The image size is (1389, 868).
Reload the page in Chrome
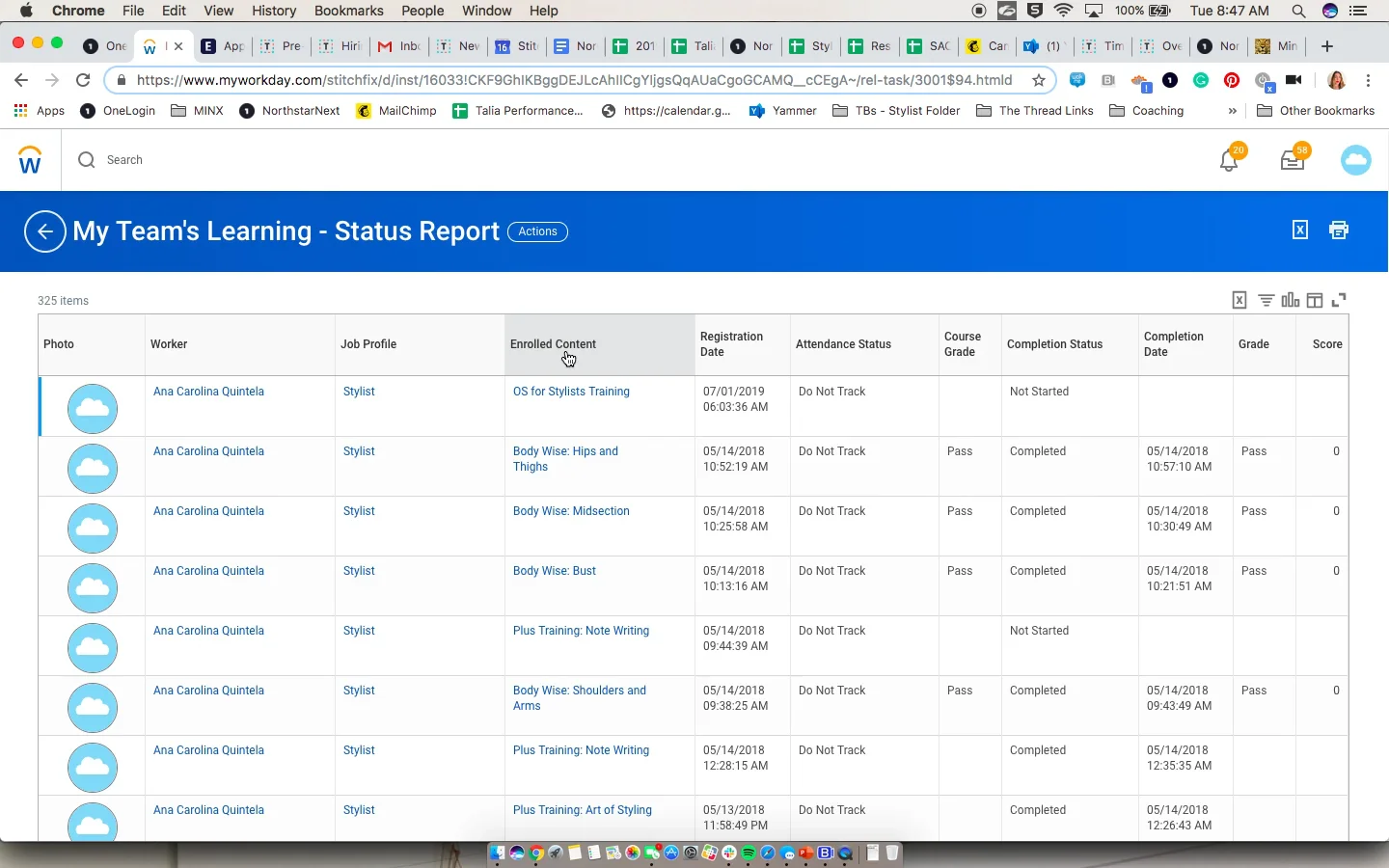83,80
